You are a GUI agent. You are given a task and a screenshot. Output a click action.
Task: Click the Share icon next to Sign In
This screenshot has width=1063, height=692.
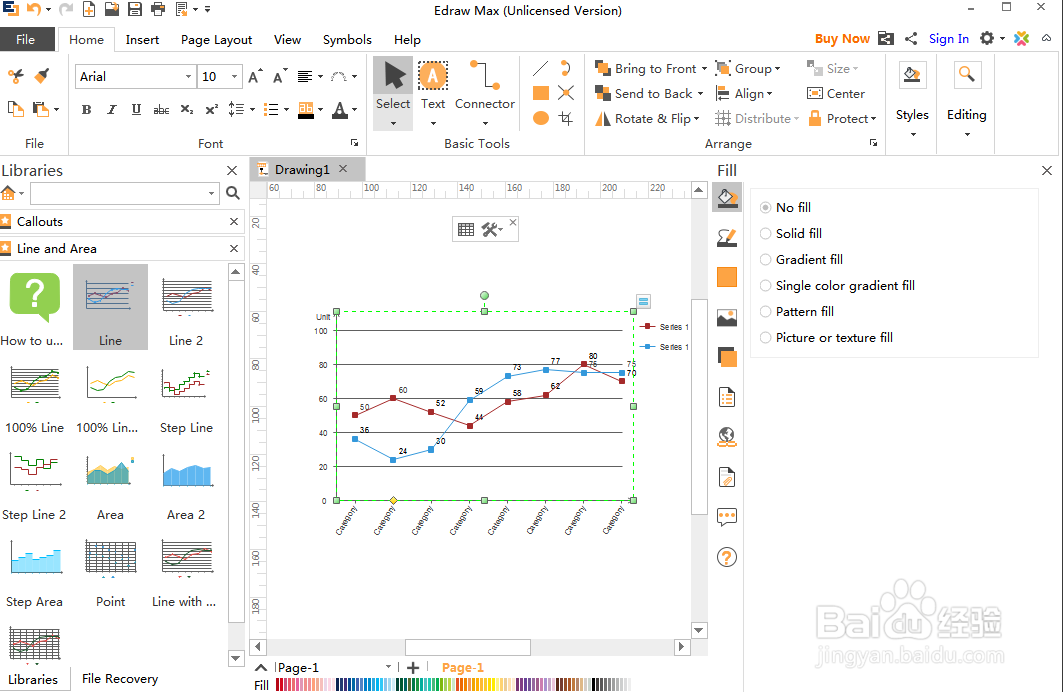point(911,39)
